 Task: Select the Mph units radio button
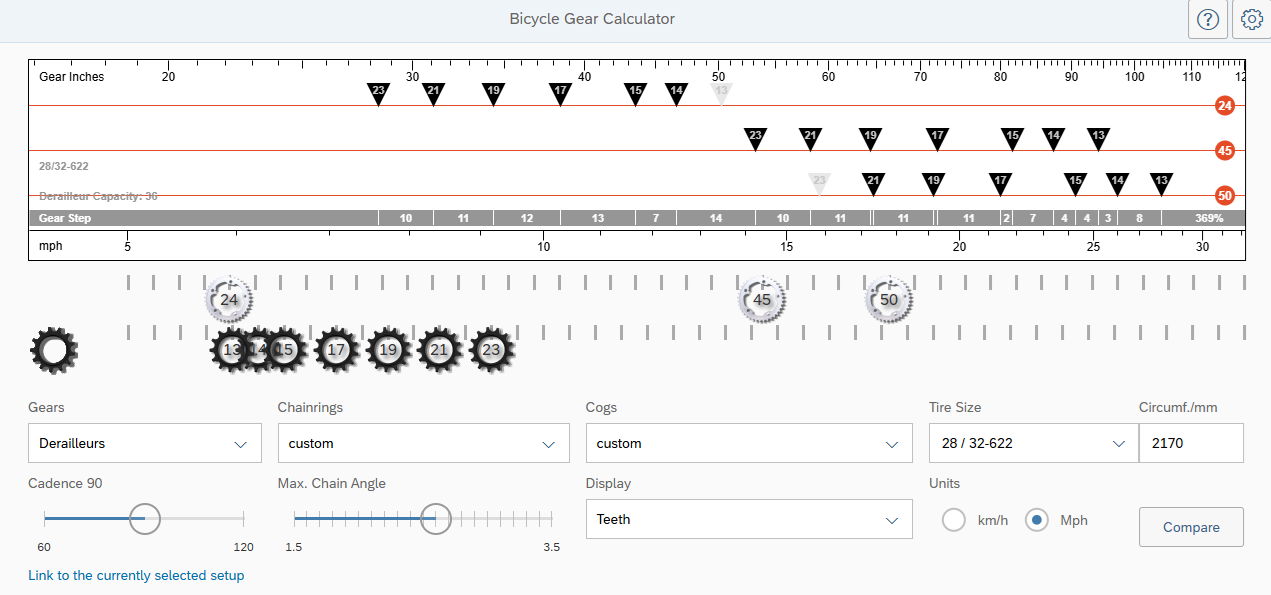click(1037, 520)
